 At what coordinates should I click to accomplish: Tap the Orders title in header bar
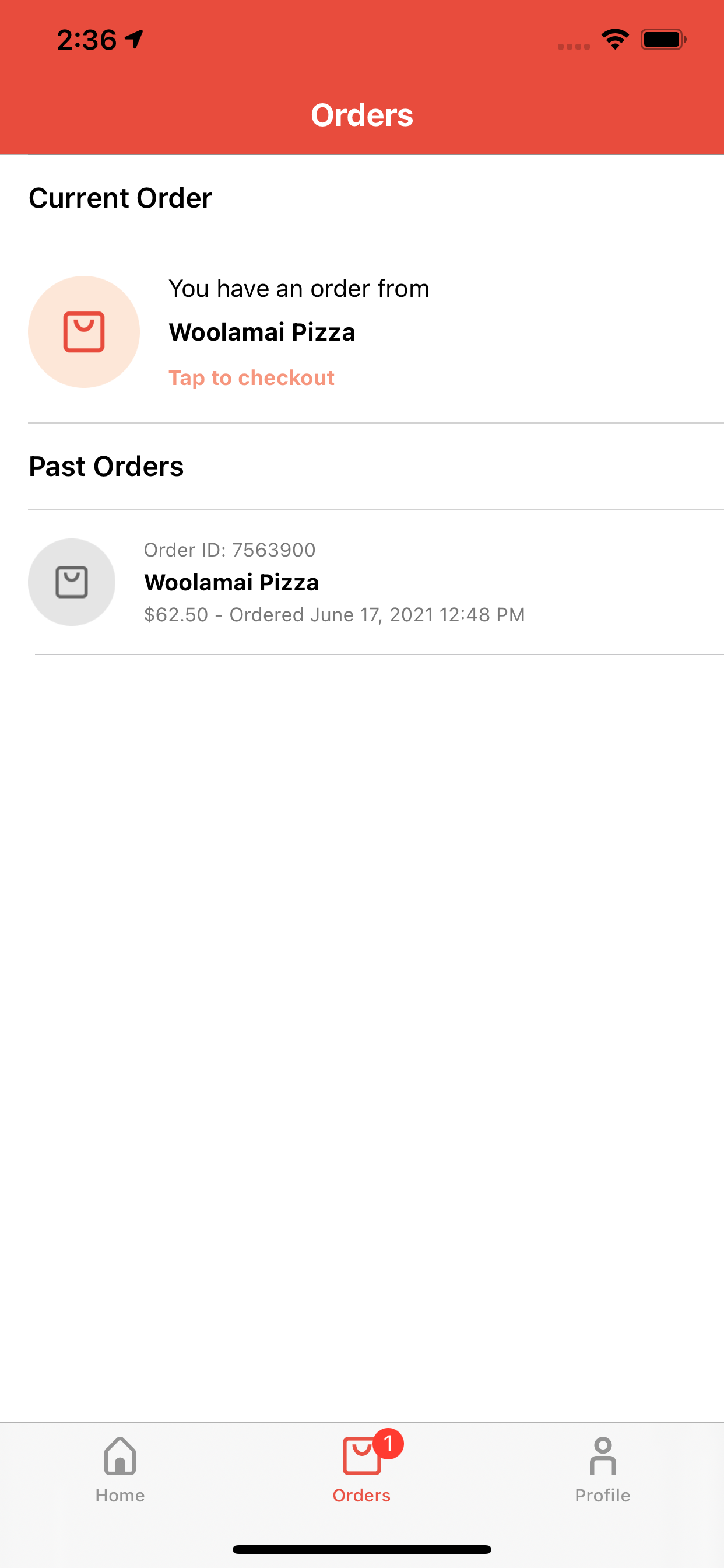point(362,115)
